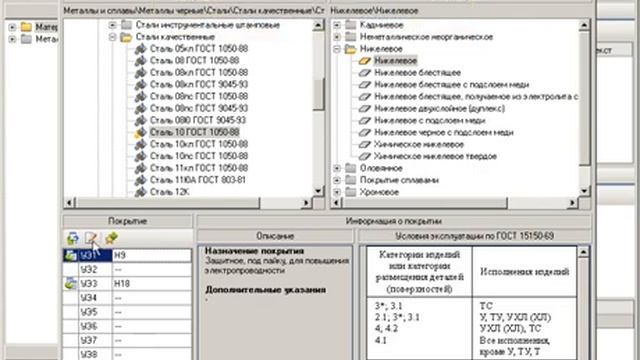The width and height of the screenshot is (640, 360).
Task: Click the Н18 cell
Action: coord(152,284)
